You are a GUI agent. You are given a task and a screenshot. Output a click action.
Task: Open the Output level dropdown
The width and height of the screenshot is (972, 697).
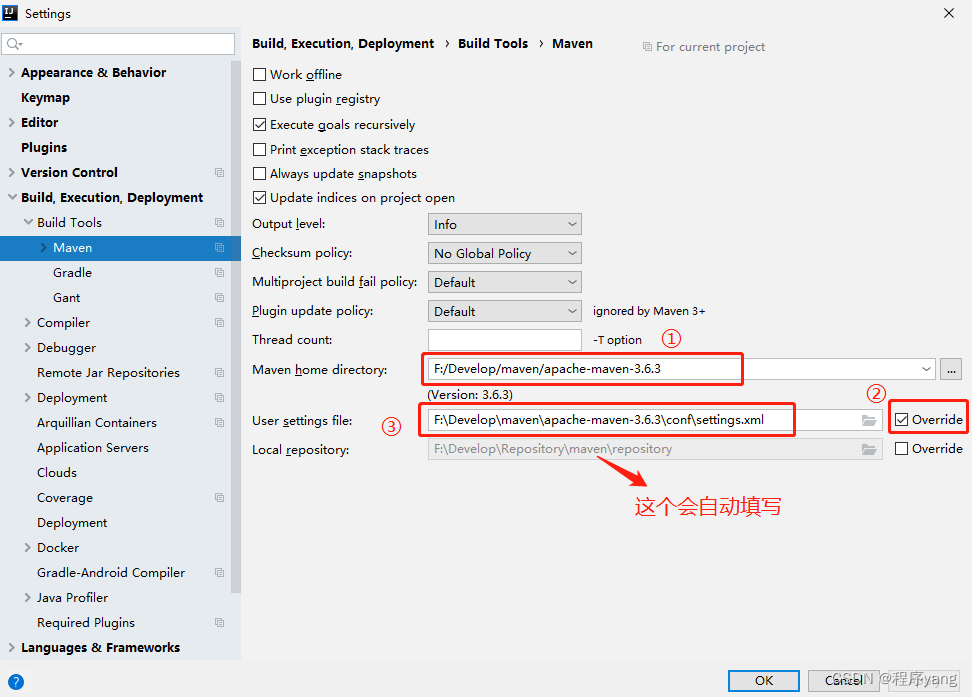504,224
